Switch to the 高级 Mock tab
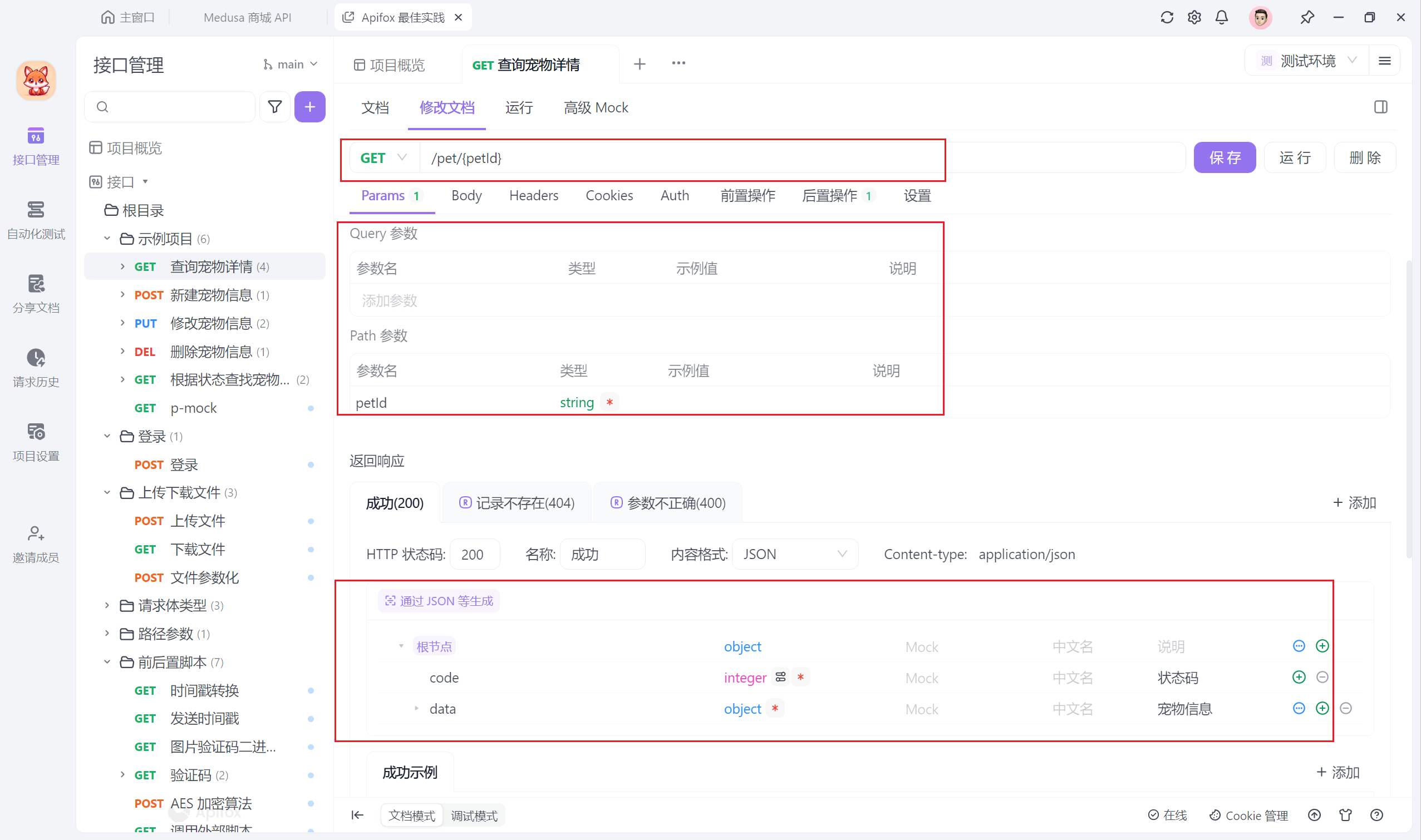This screenshot has height=840, width=1421. pyautogui.click(x=595, y=107)
